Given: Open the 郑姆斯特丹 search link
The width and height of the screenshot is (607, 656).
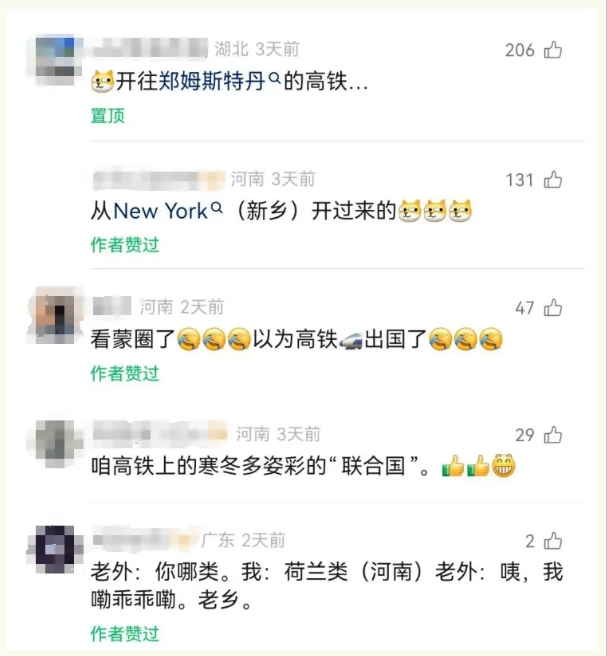Looking at the screenshot, I should [x=212, y=81].
